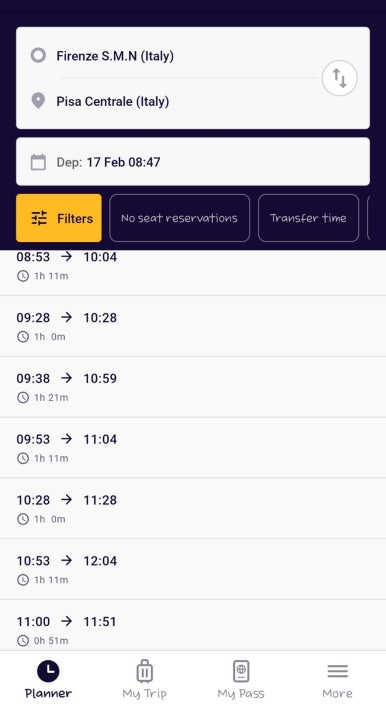
Task: Tap the location pin next to Pisa Centrale
Action: (x=38, y=101)
